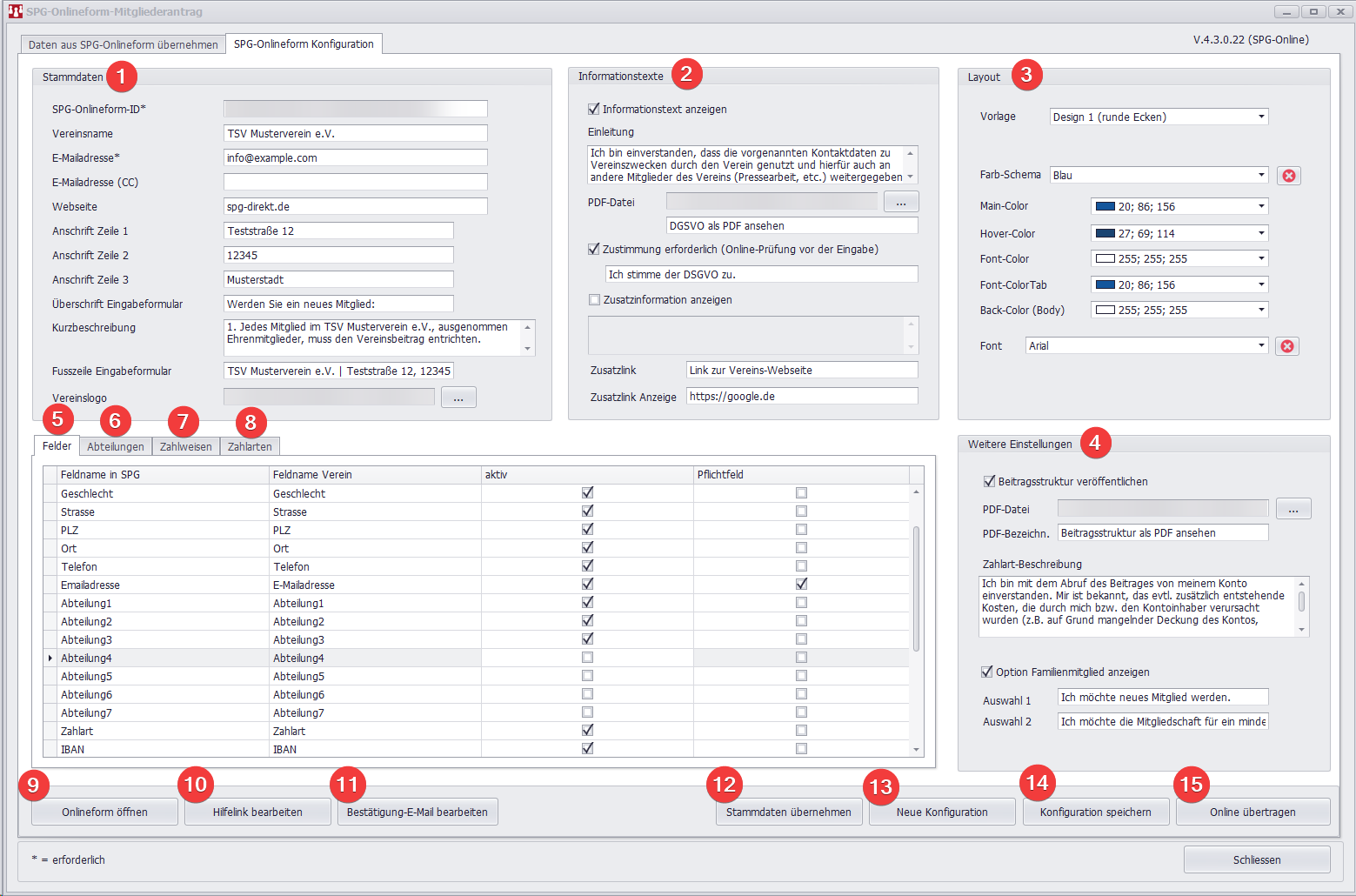1356x896 pixels.
Task: Uncheck Option Familienmitglied anzeigen
Action: 987,672
